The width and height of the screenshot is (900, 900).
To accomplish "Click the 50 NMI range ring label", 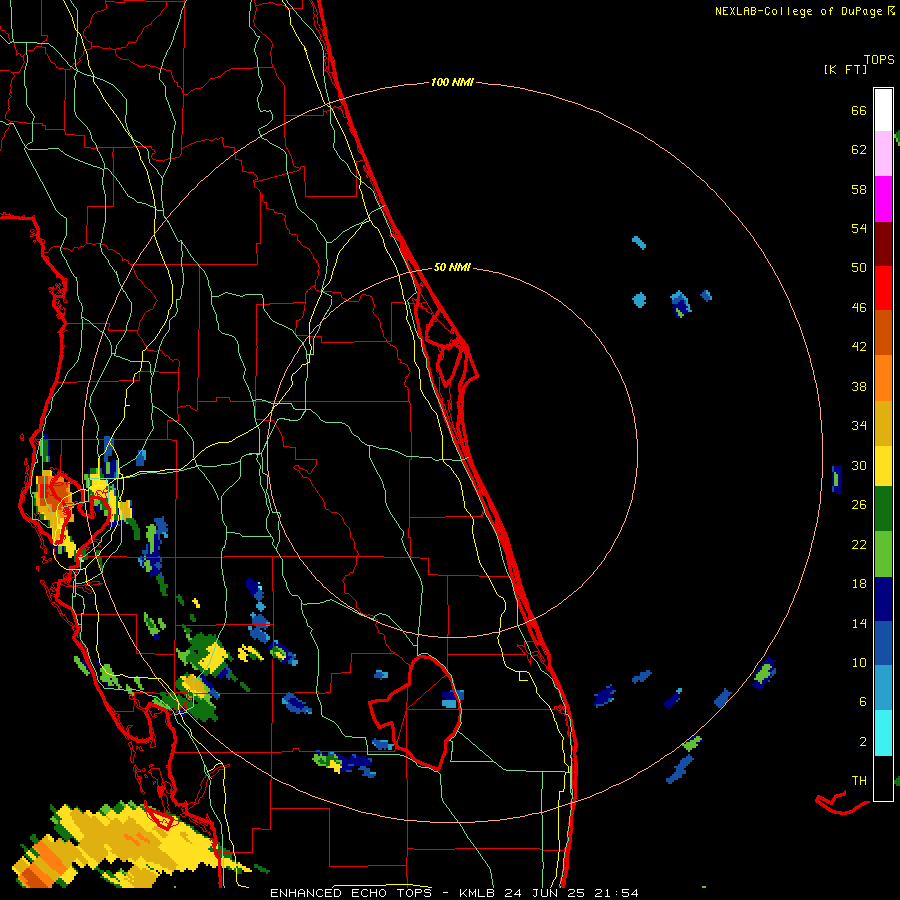I will 452,267.
